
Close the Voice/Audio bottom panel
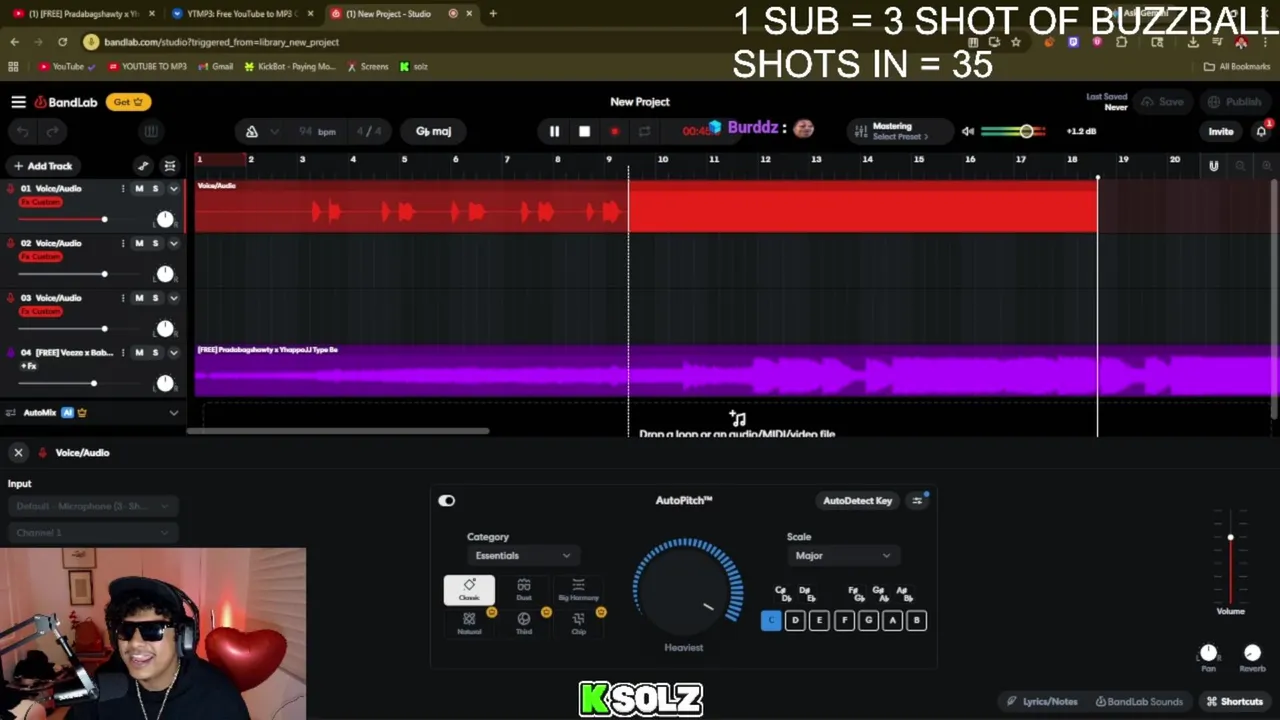point(18,453)
